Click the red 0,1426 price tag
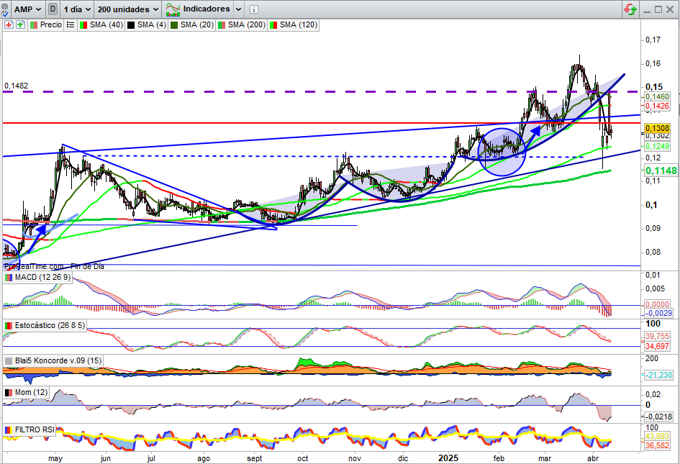 pos(657,106)
